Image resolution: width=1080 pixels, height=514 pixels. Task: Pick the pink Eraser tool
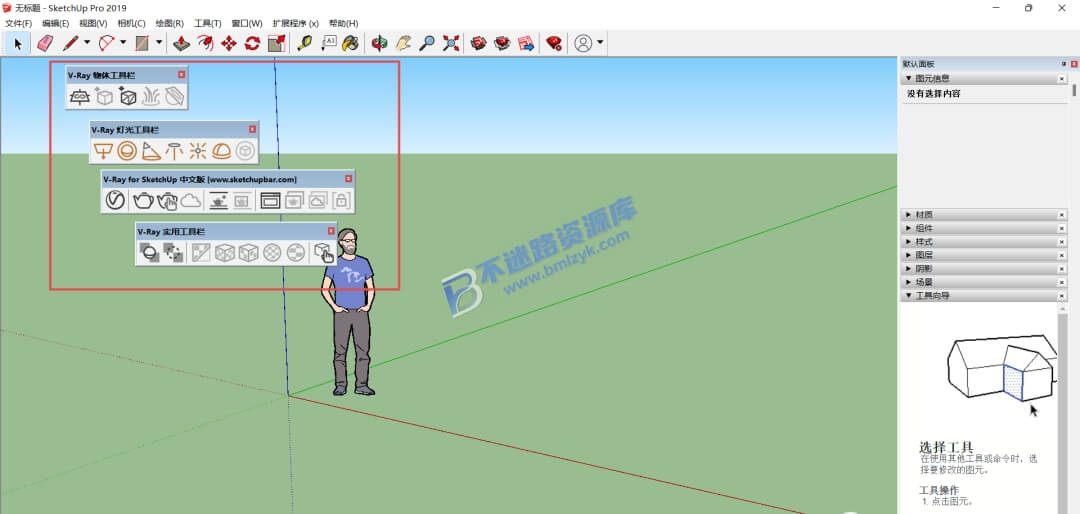[x=45, y=43]
